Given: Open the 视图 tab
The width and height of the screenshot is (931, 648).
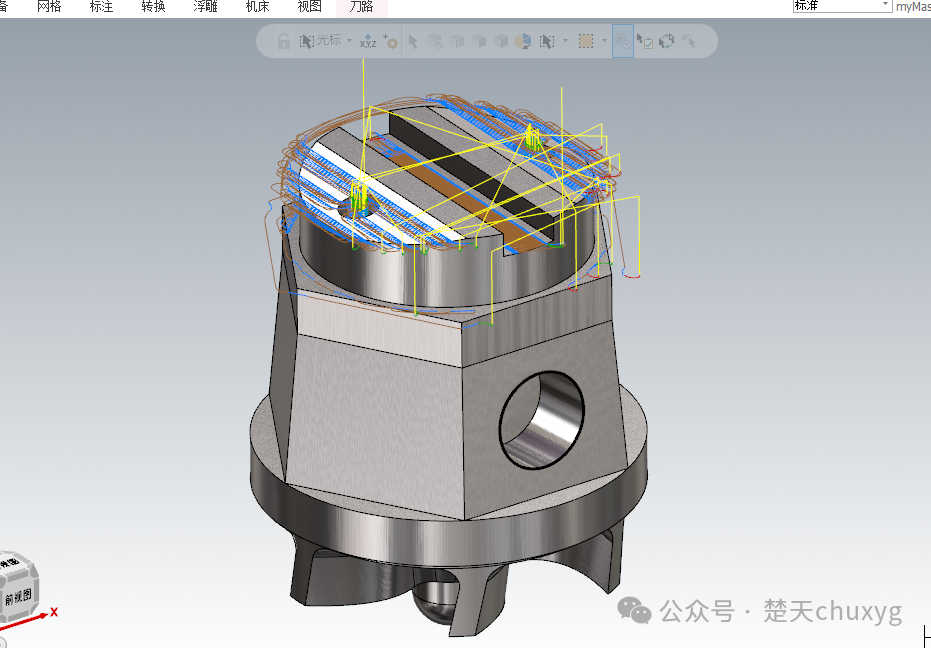Looking at the screenshot, I should pyautogui.click(x=309, y=7).
